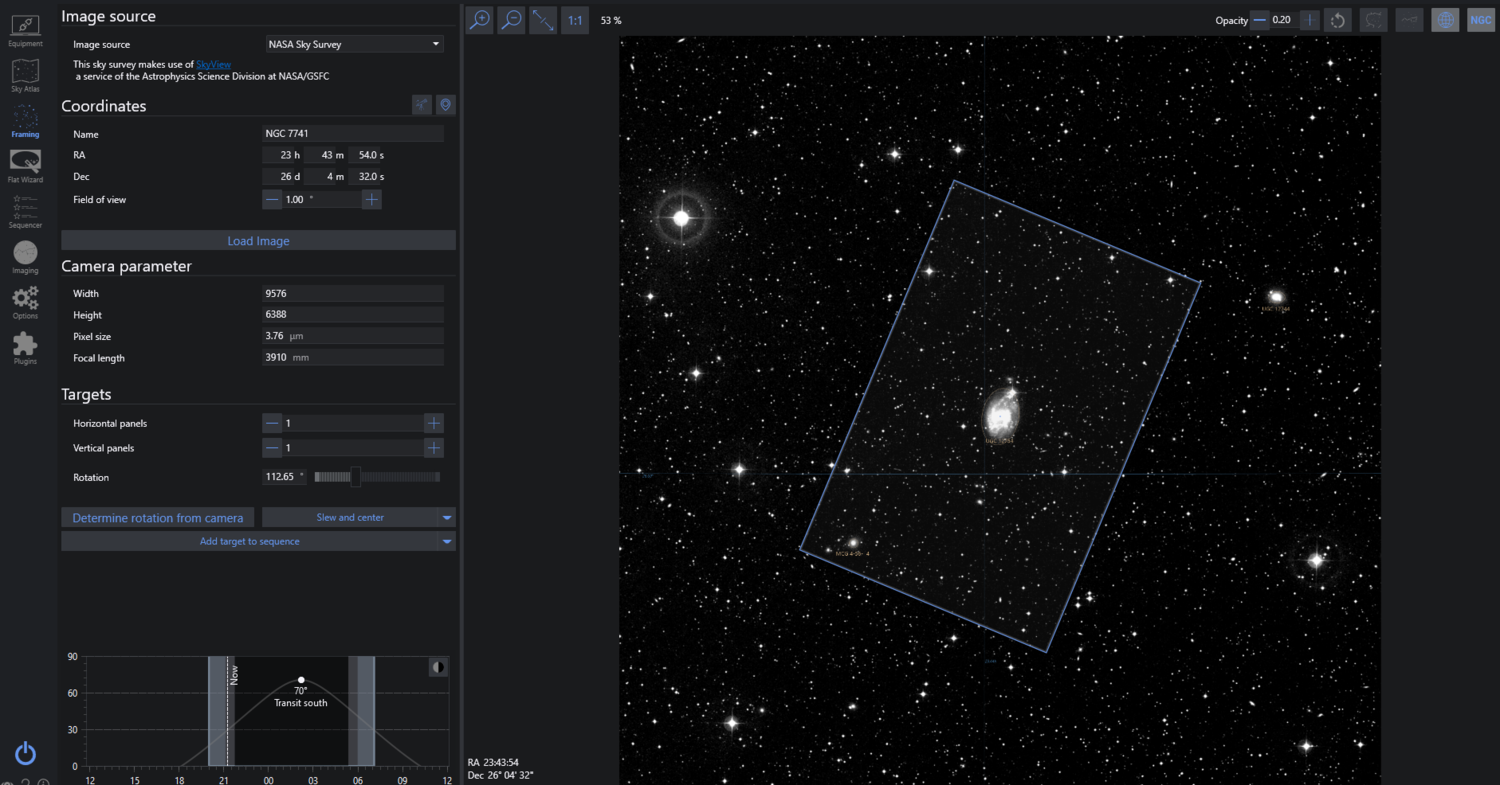Switch to the Sky Atlas section
Viewport: 1500px width, 785px height.
pos(25,75)
